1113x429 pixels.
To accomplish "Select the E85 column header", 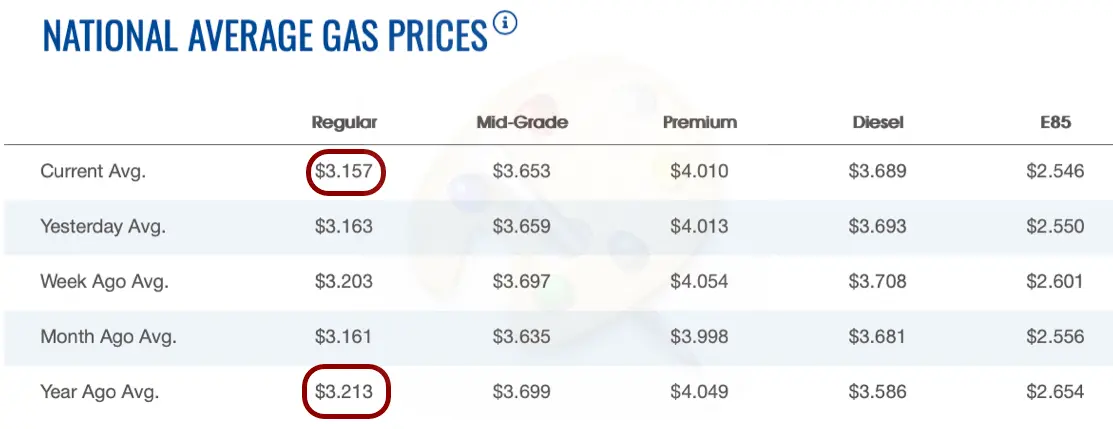I will click(1055, 123).
